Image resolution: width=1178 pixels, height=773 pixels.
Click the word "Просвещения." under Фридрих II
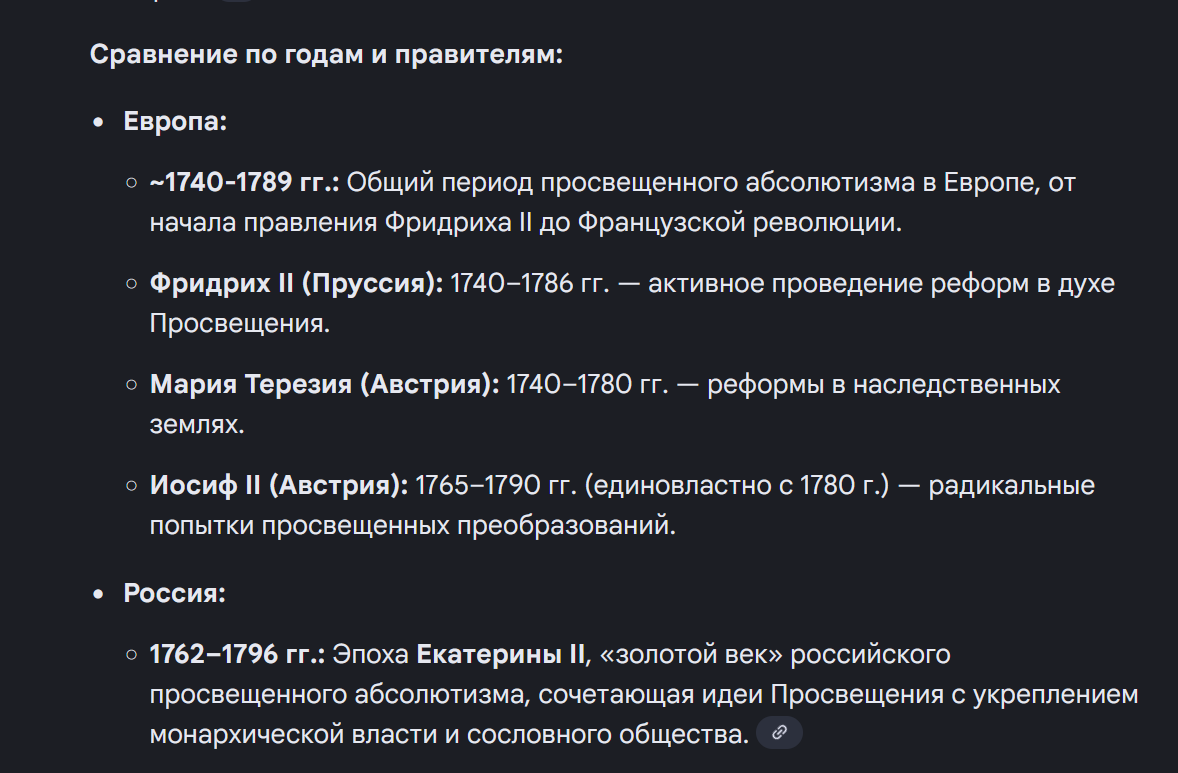[239, 324]
